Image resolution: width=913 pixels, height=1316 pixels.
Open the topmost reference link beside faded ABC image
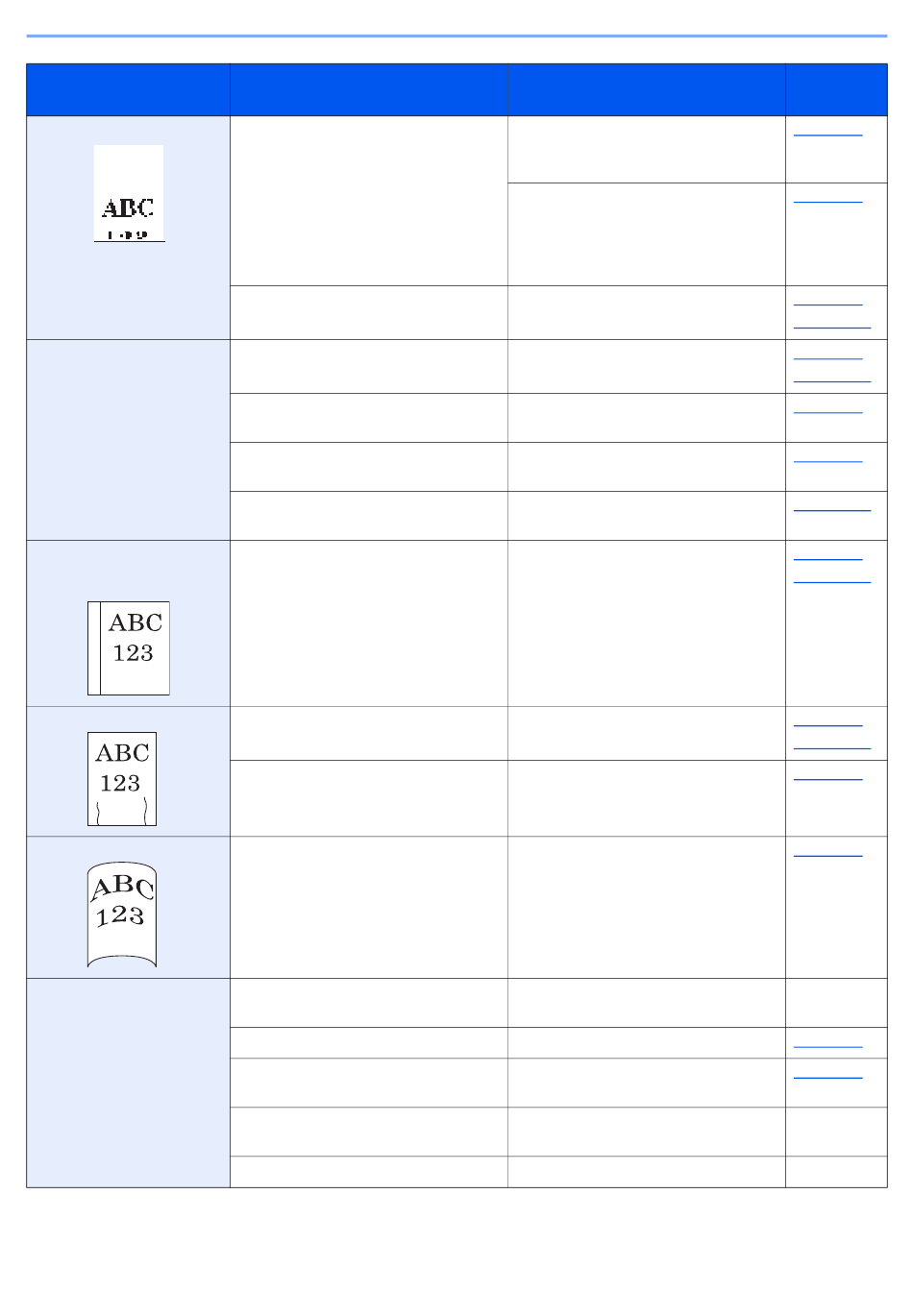pos(828,134)
